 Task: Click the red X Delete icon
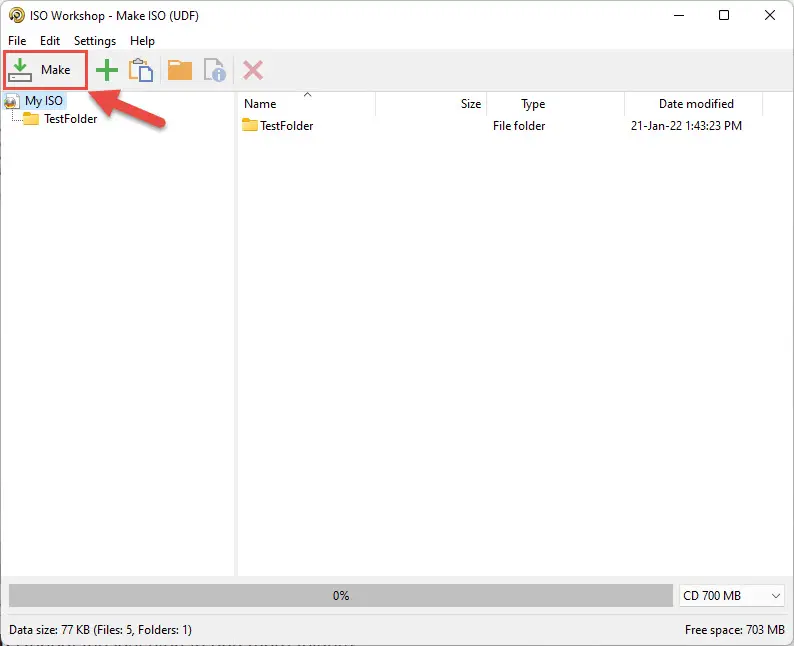(x=253, y=70)
